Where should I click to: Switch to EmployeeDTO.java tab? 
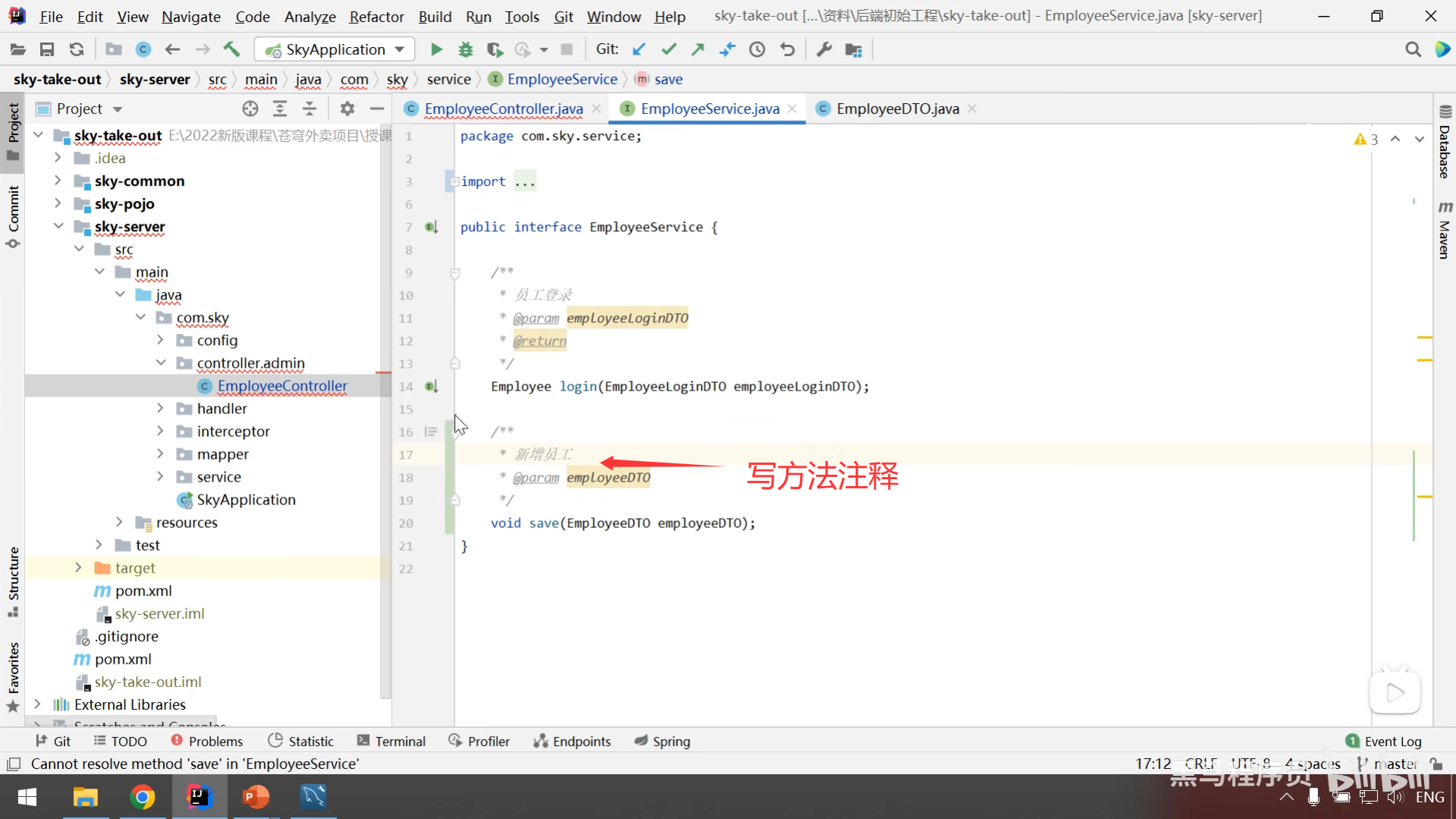coord(897,108)
